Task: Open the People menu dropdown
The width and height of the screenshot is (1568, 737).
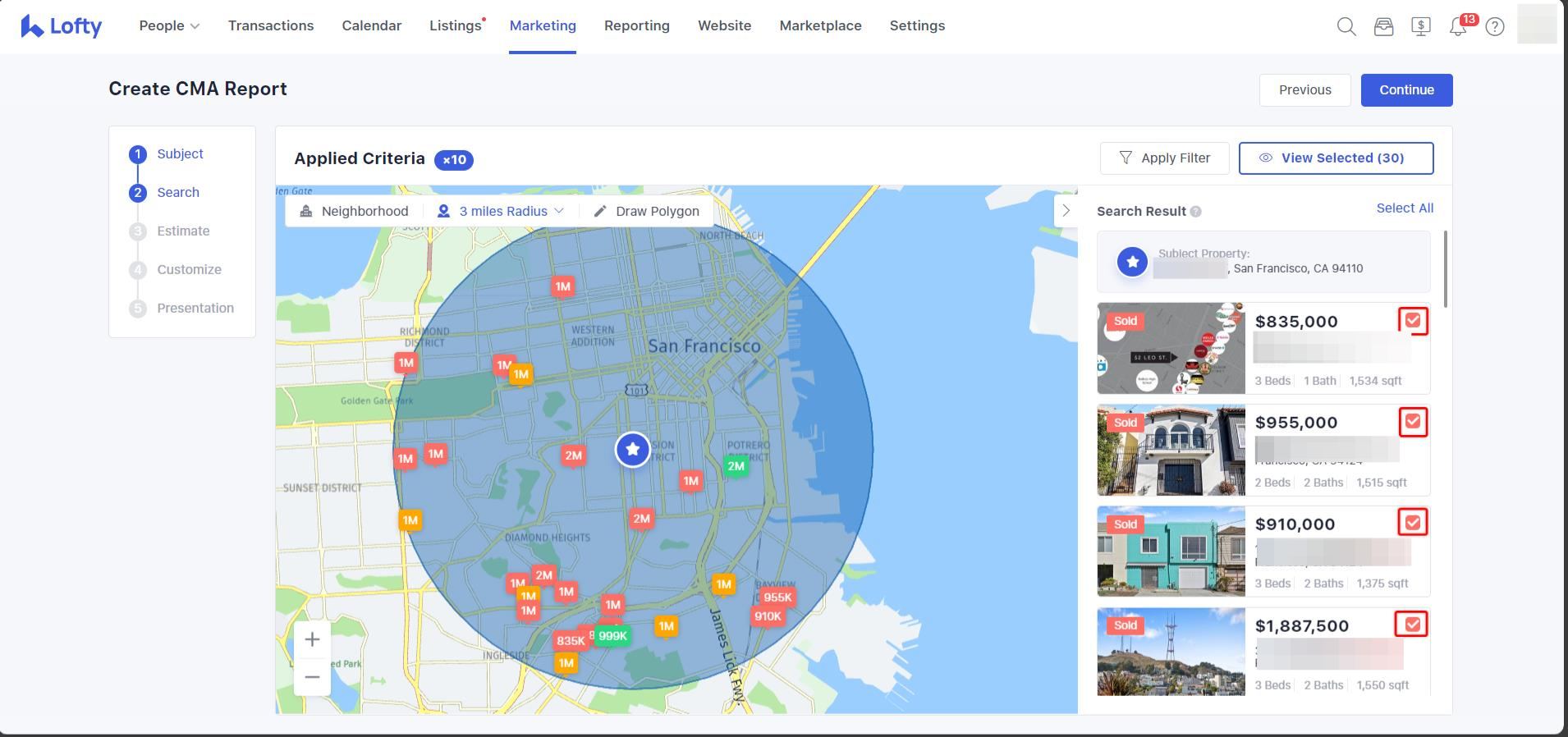Action: 169,25
